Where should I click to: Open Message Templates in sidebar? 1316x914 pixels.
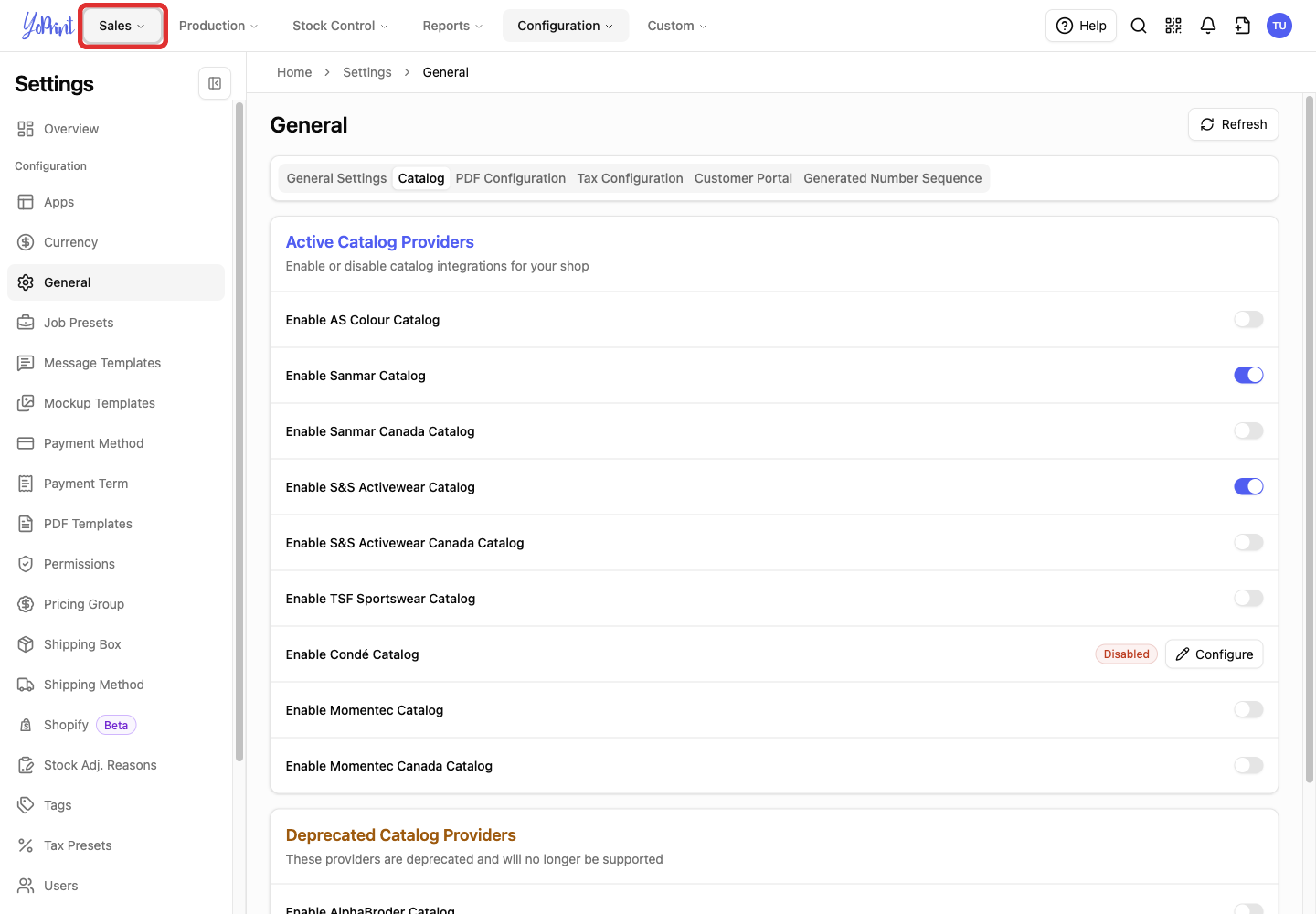click(x=116, y=363)
